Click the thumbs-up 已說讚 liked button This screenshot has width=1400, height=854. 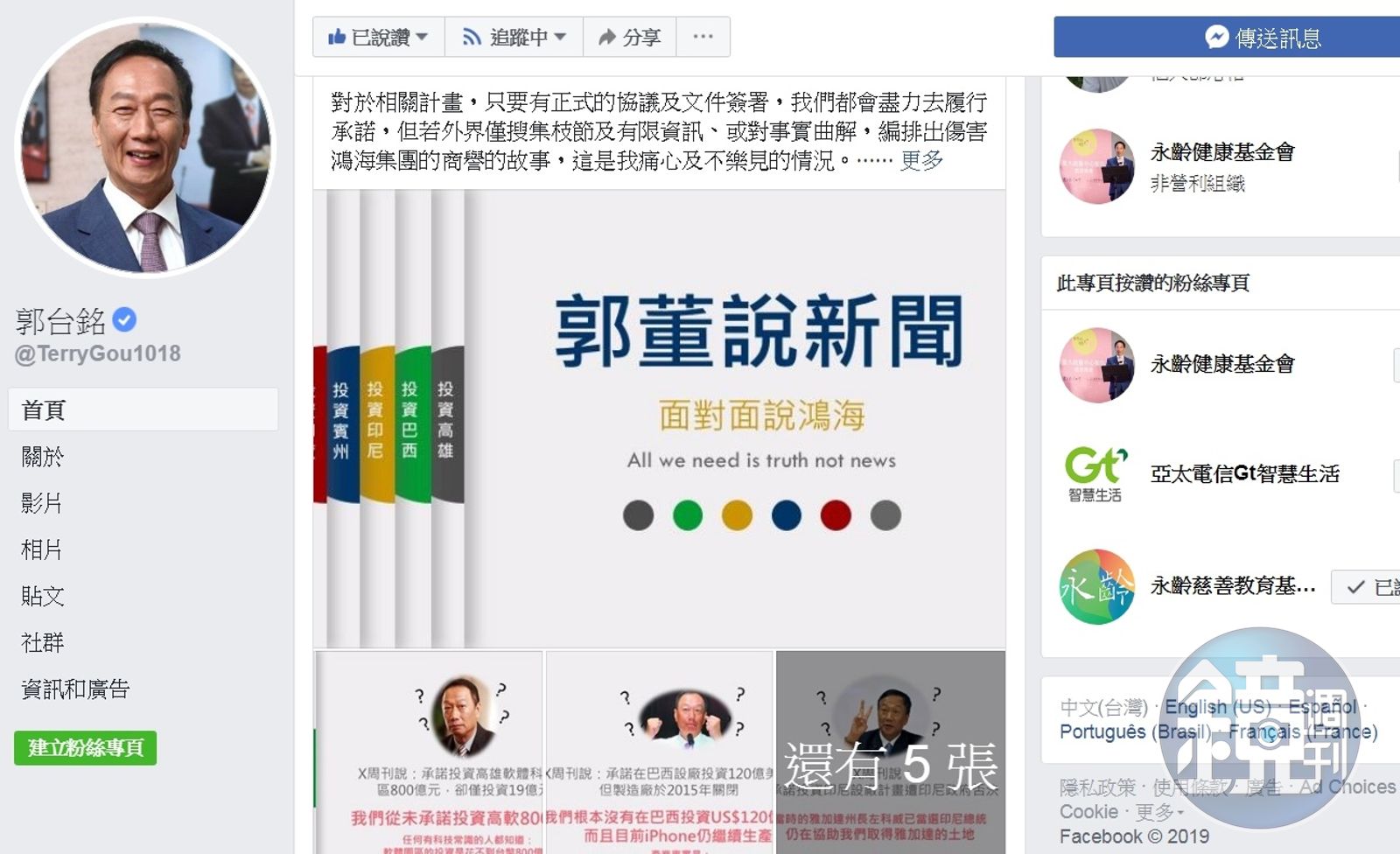click(x=378, y=38)
